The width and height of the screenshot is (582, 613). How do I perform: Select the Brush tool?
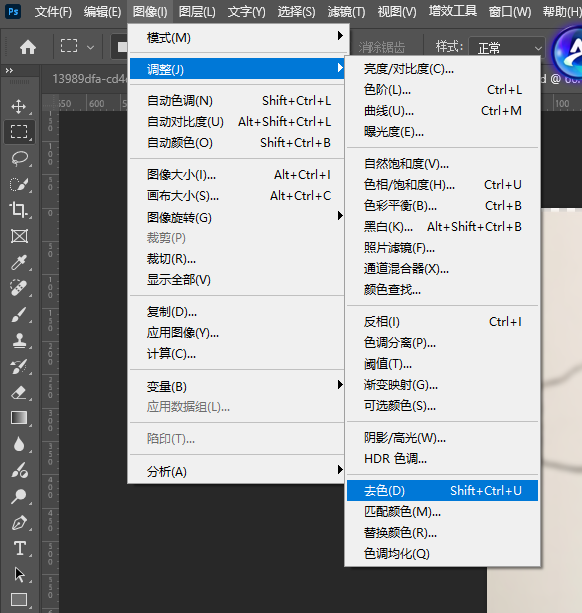point(19,314)
